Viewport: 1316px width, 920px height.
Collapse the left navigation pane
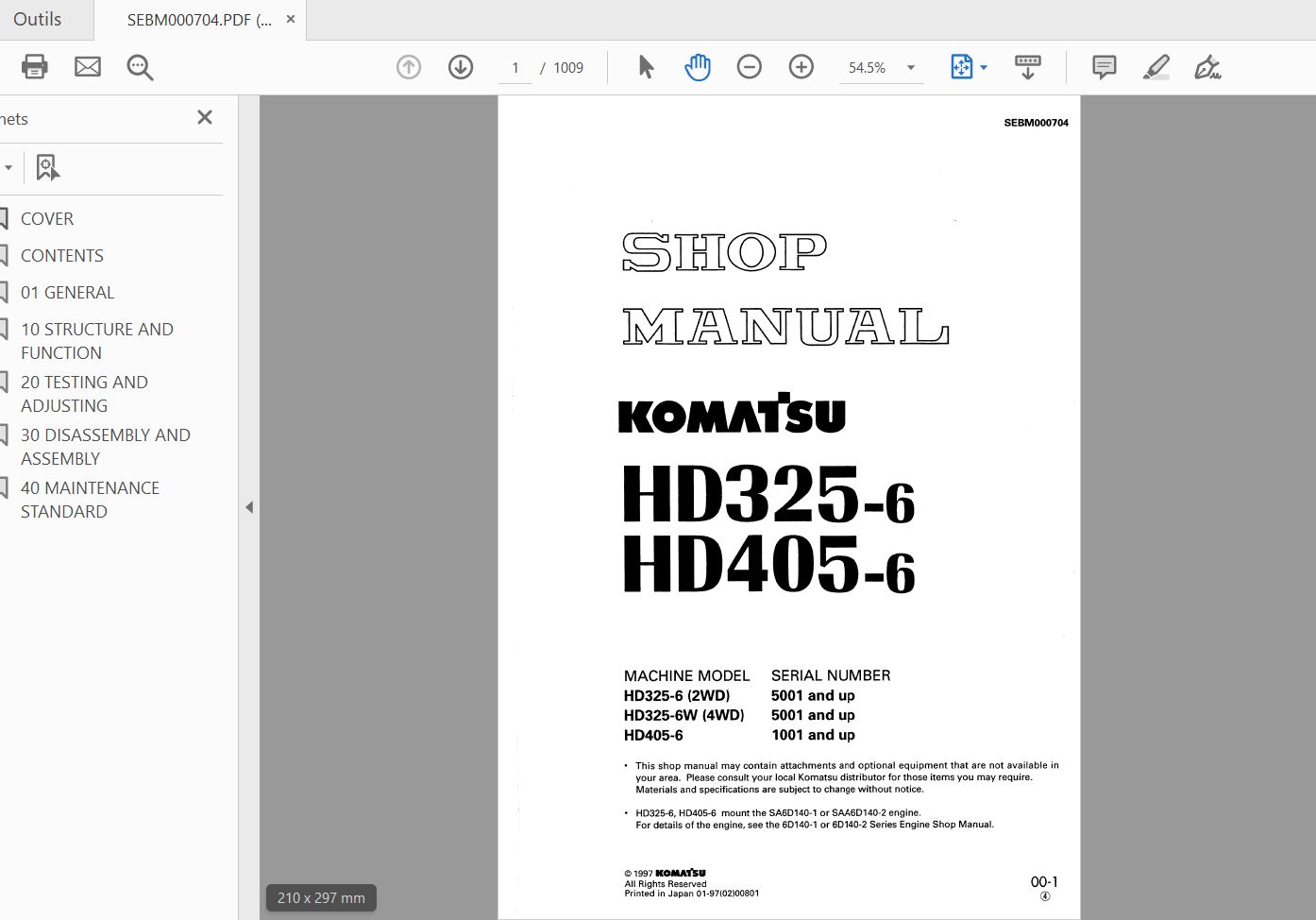pyautogui.click(x=249, y=507)
